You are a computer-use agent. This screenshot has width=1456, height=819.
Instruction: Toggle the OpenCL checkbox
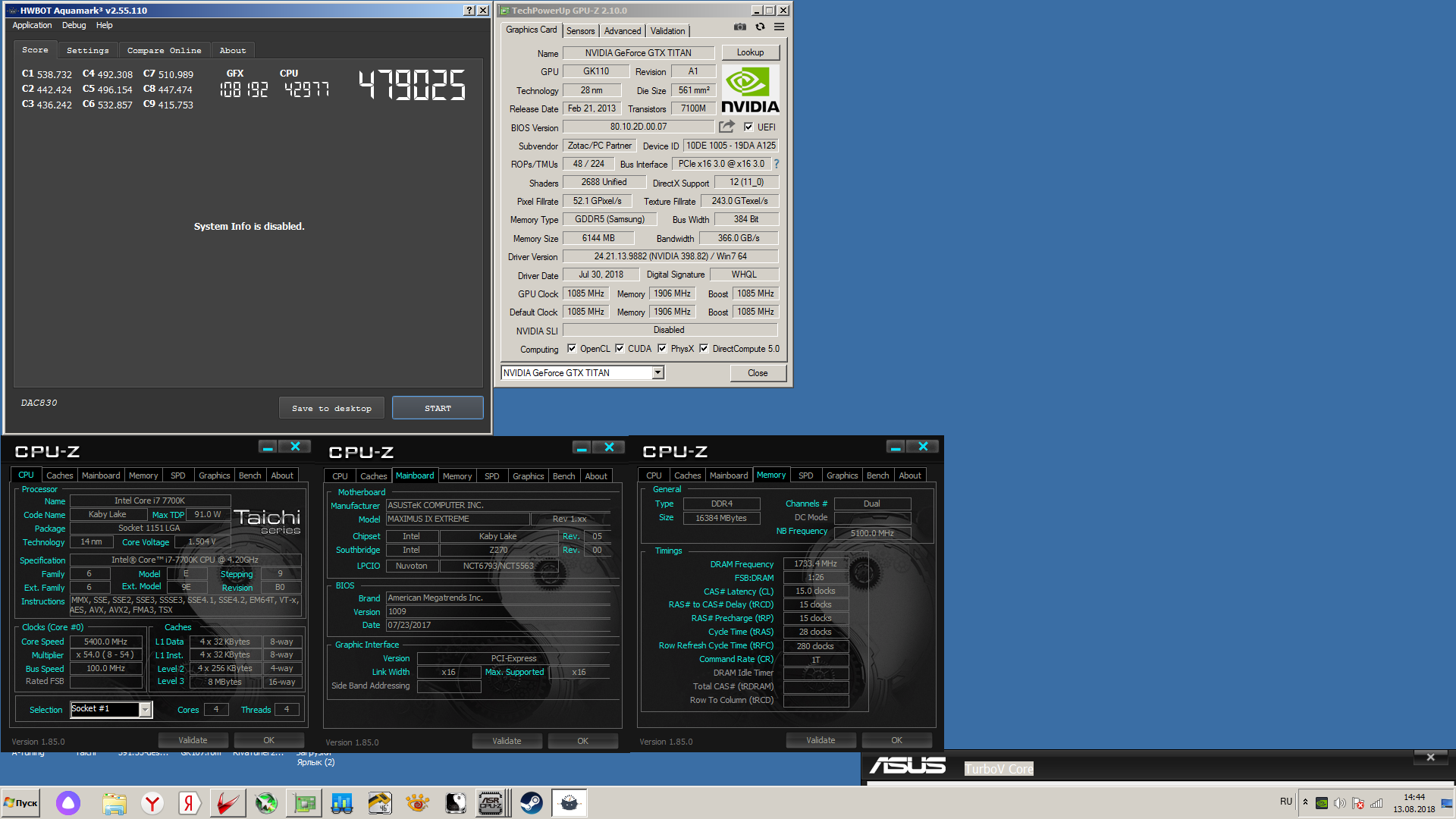pos(572,349)
